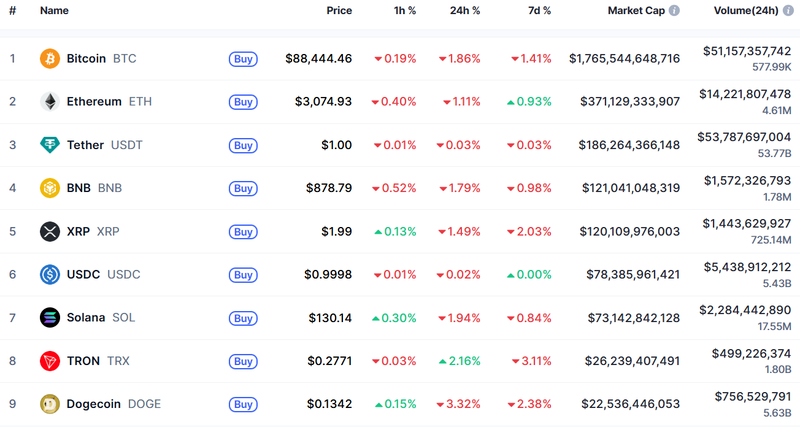Click the Solana logo icon

coord(49,318)
